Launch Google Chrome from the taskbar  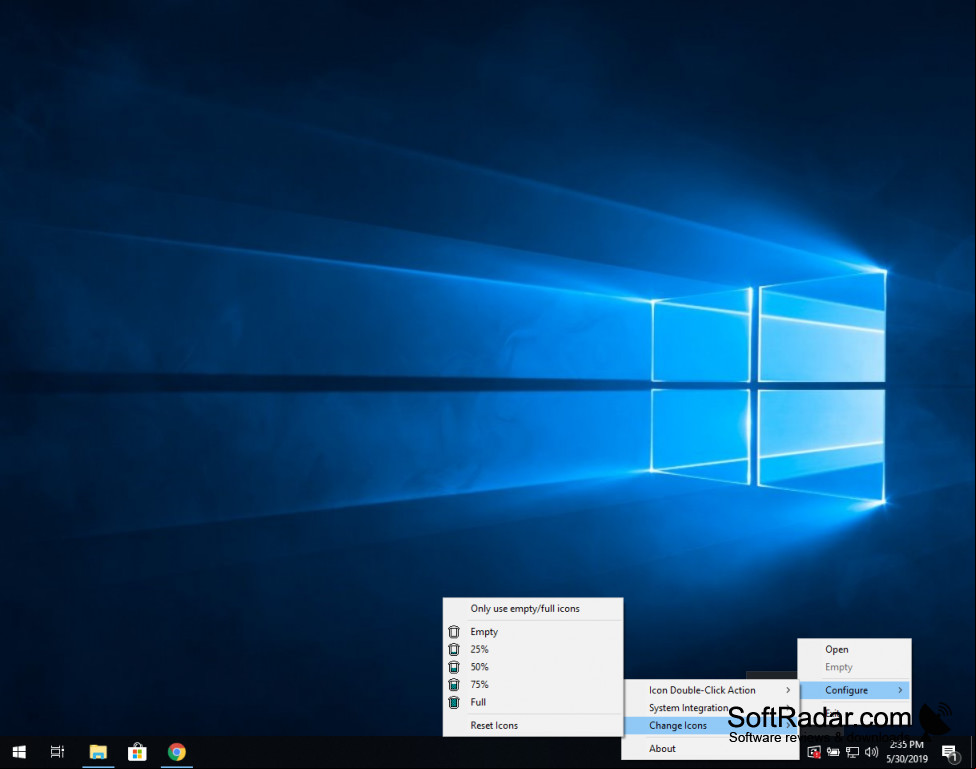pos(177,752)
